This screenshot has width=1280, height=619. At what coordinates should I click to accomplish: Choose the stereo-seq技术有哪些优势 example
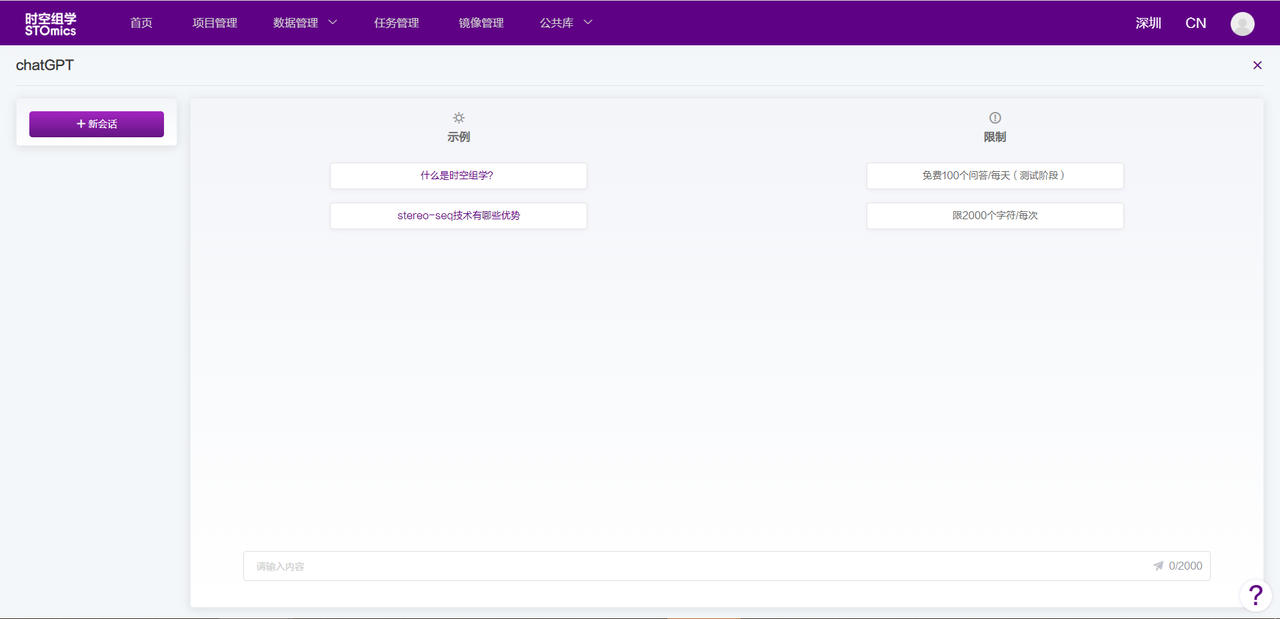(458, 216)
